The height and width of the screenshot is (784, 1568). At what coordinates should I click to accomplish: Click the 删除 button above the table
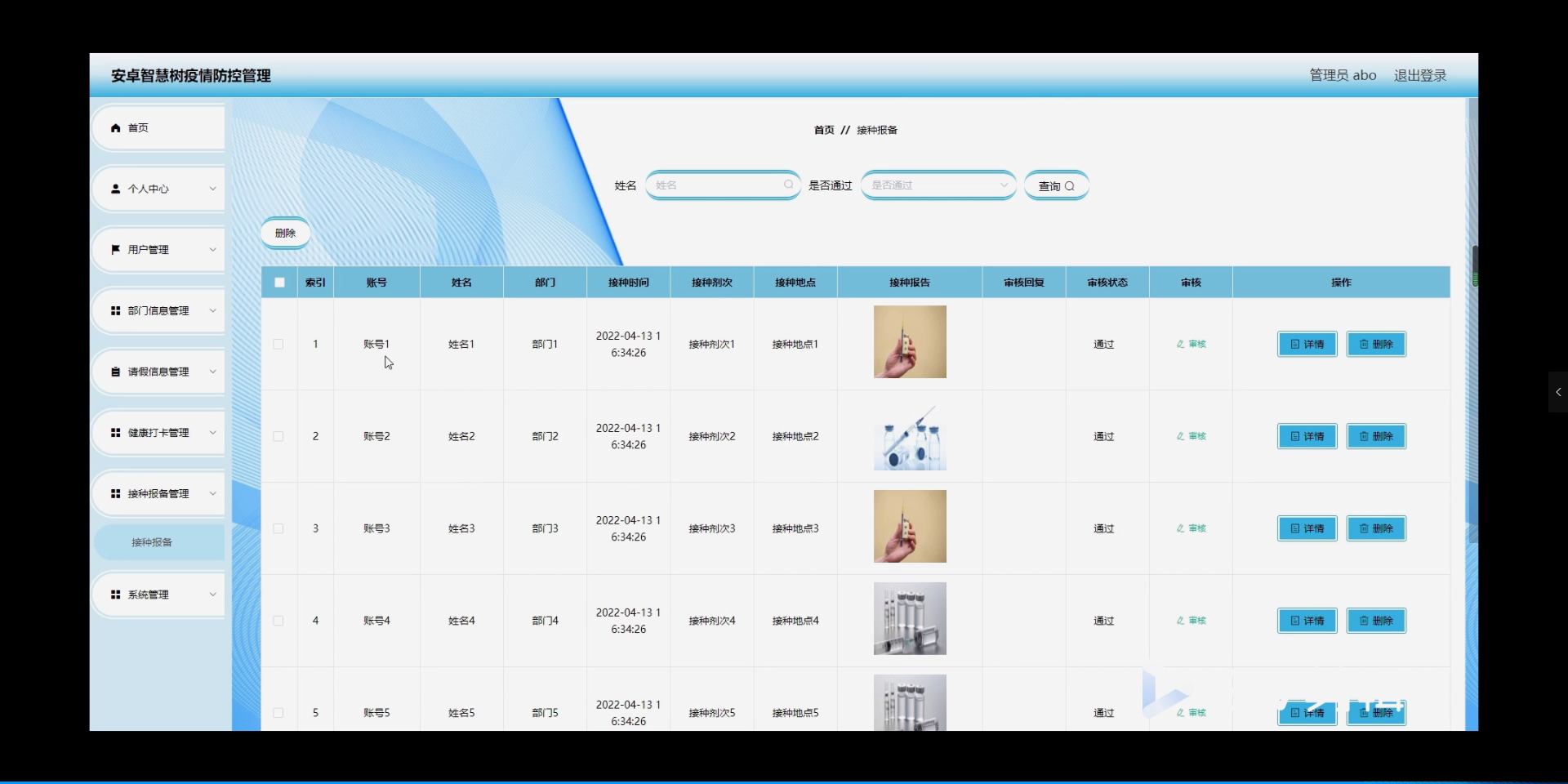tap(285, 233)
